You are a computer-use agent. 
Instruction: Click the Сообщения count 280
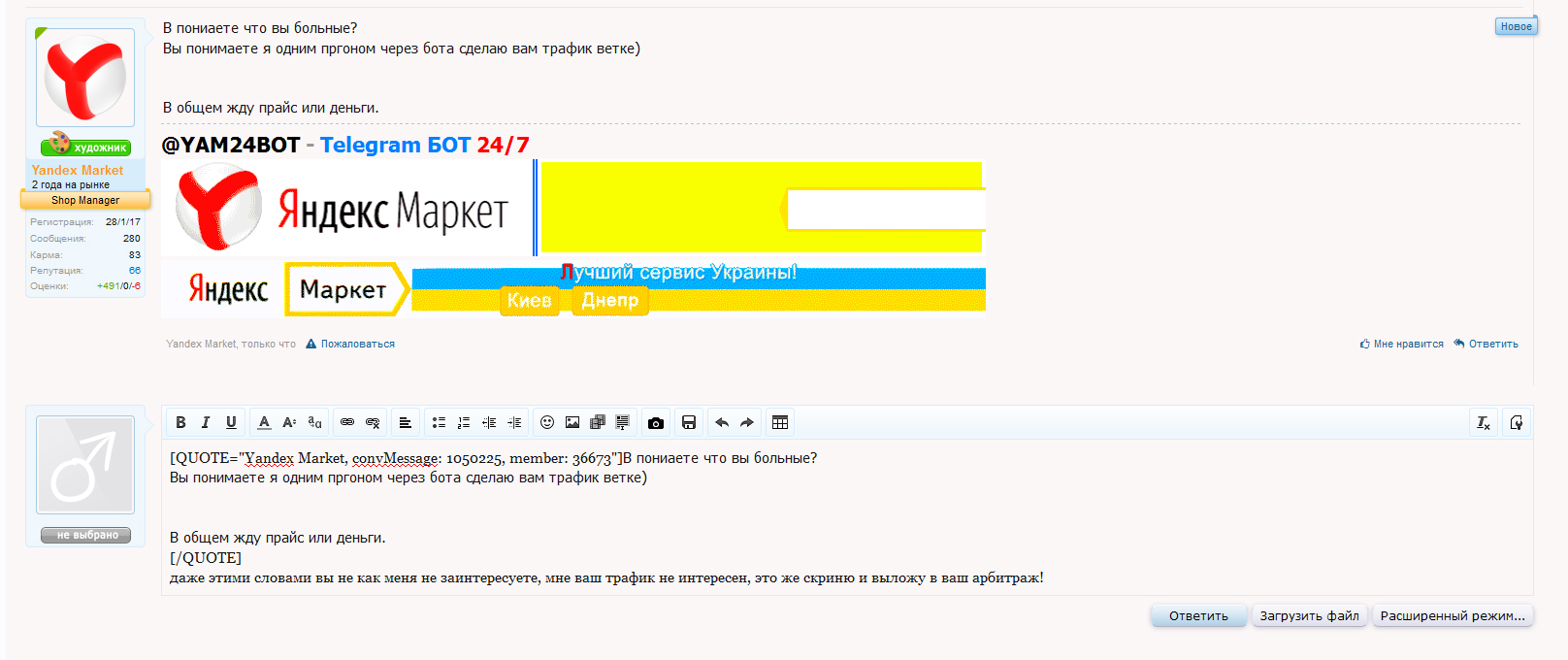tap(132, 238)
